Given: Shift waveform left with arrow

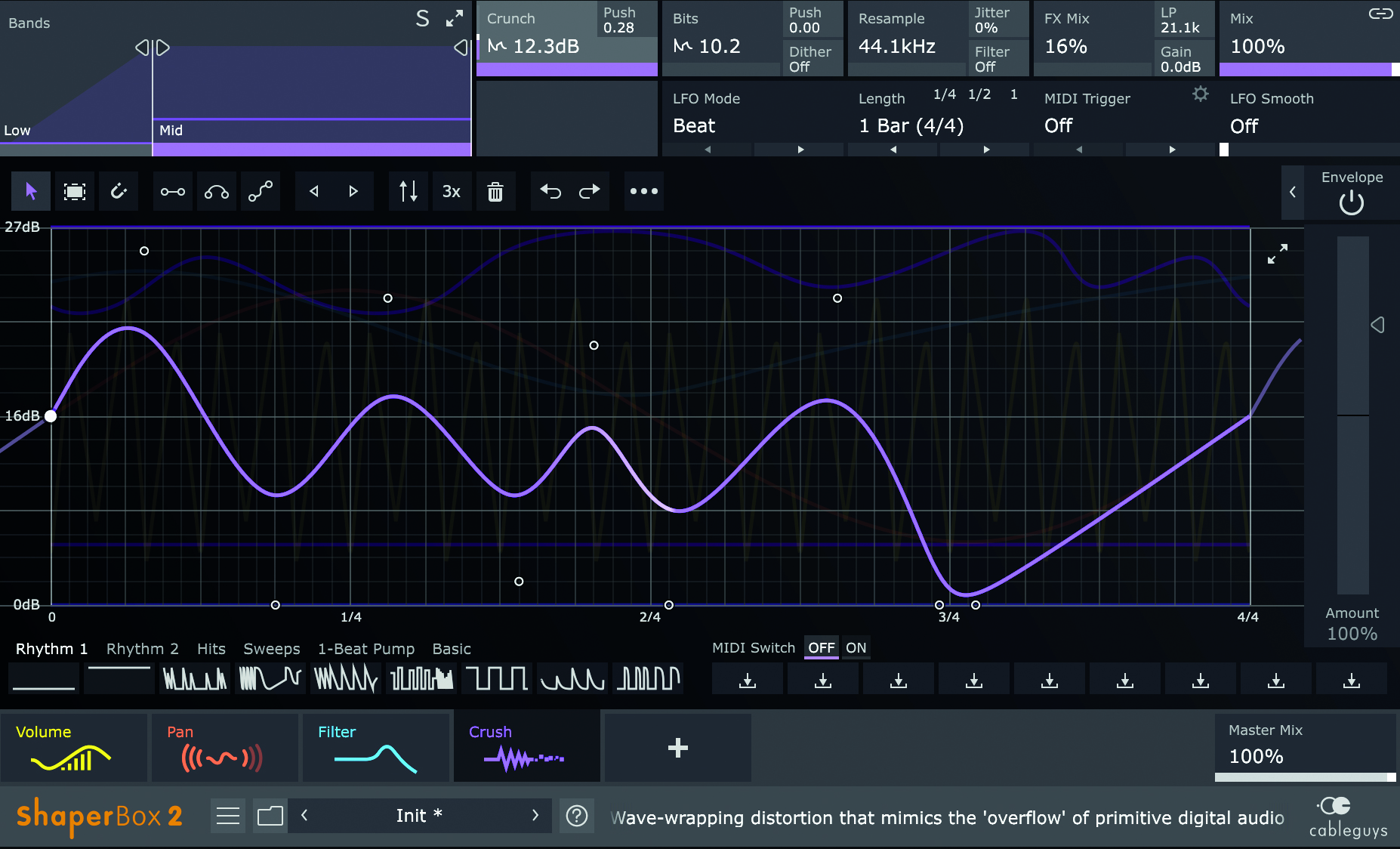Looking at the screenshot, I should click(x=314, y=191).
